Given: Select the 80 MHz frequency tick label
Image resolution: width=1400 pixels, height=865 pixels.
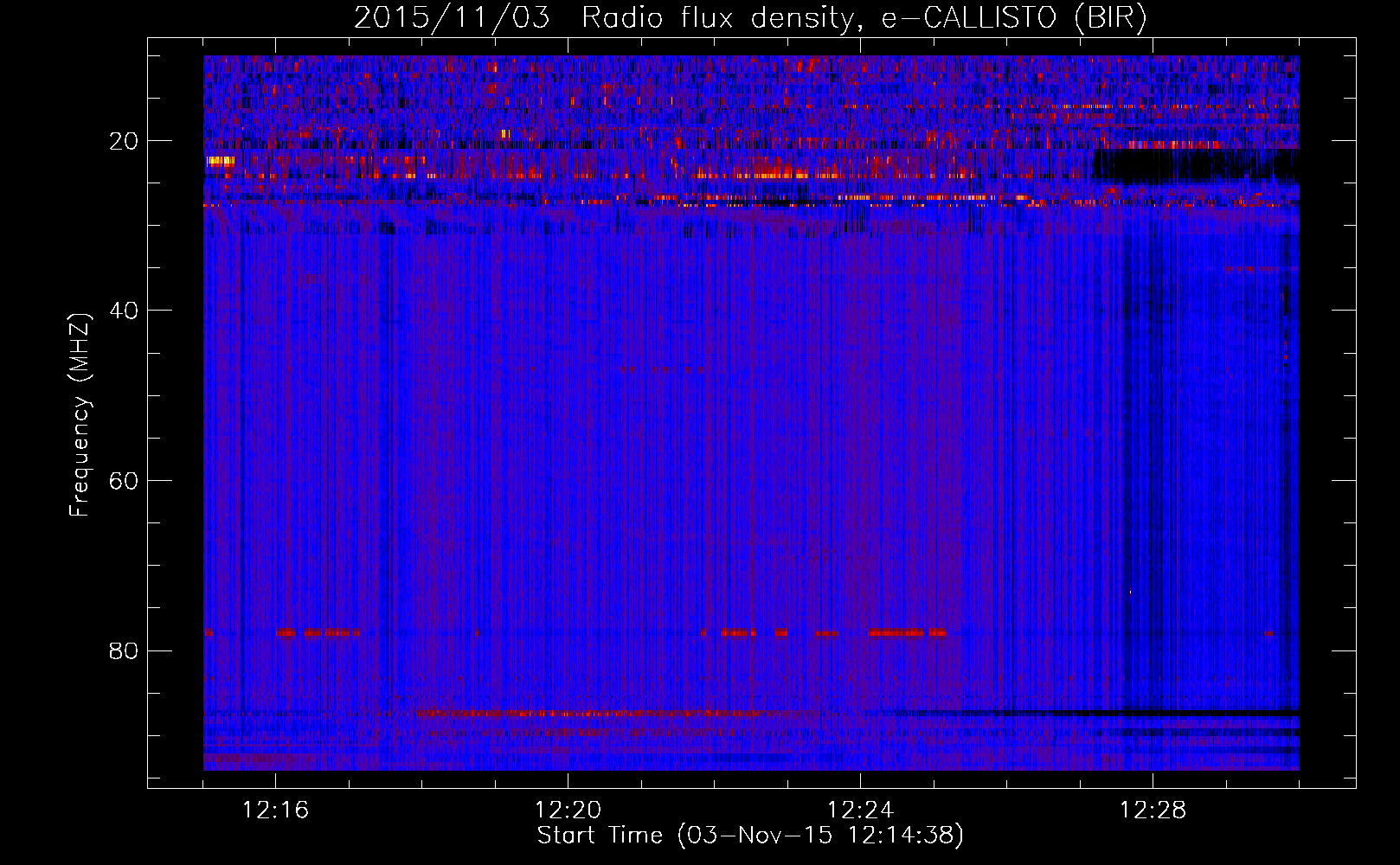Looking at the screenshot, I should coord(124,650).
